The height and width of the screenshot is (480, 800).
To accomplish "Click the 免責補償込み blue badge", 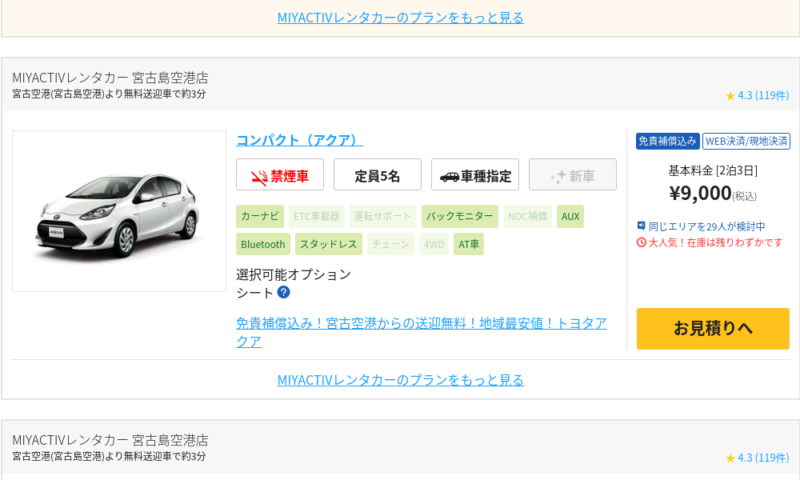I will pos(667,141).
